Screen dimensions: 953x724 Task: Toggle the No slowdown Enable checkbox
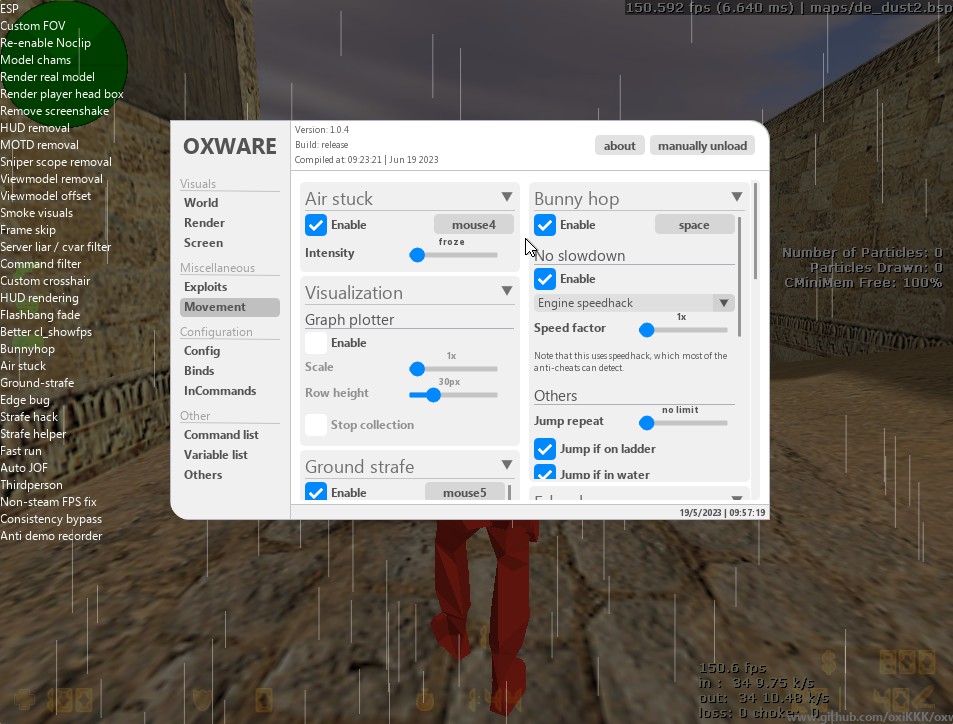(545, 279)
